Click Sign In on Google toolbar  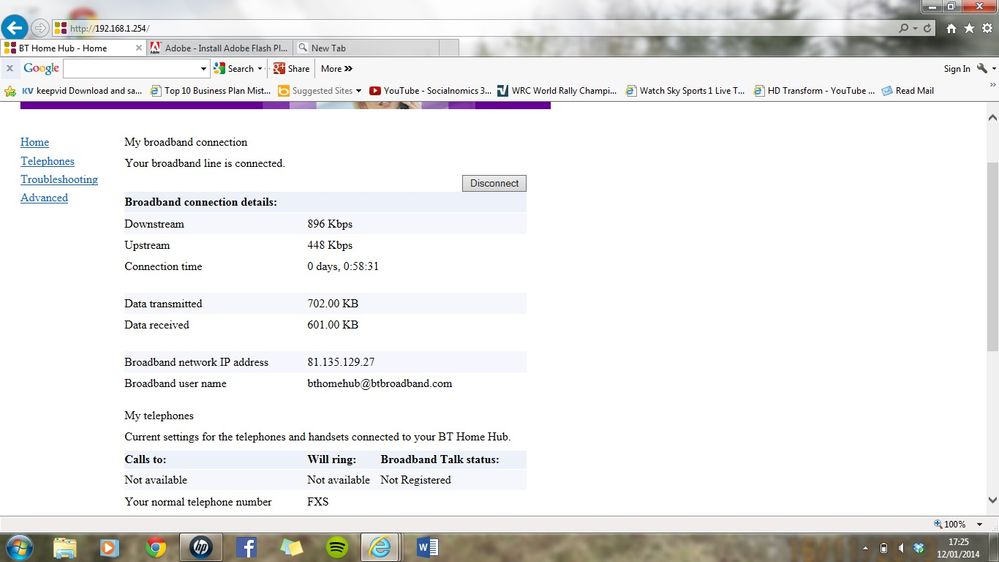[x=957, y=68]
